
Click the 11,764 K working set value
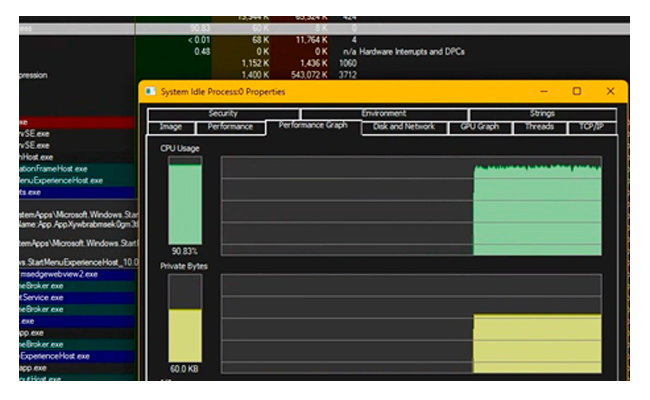click(311, 40)
